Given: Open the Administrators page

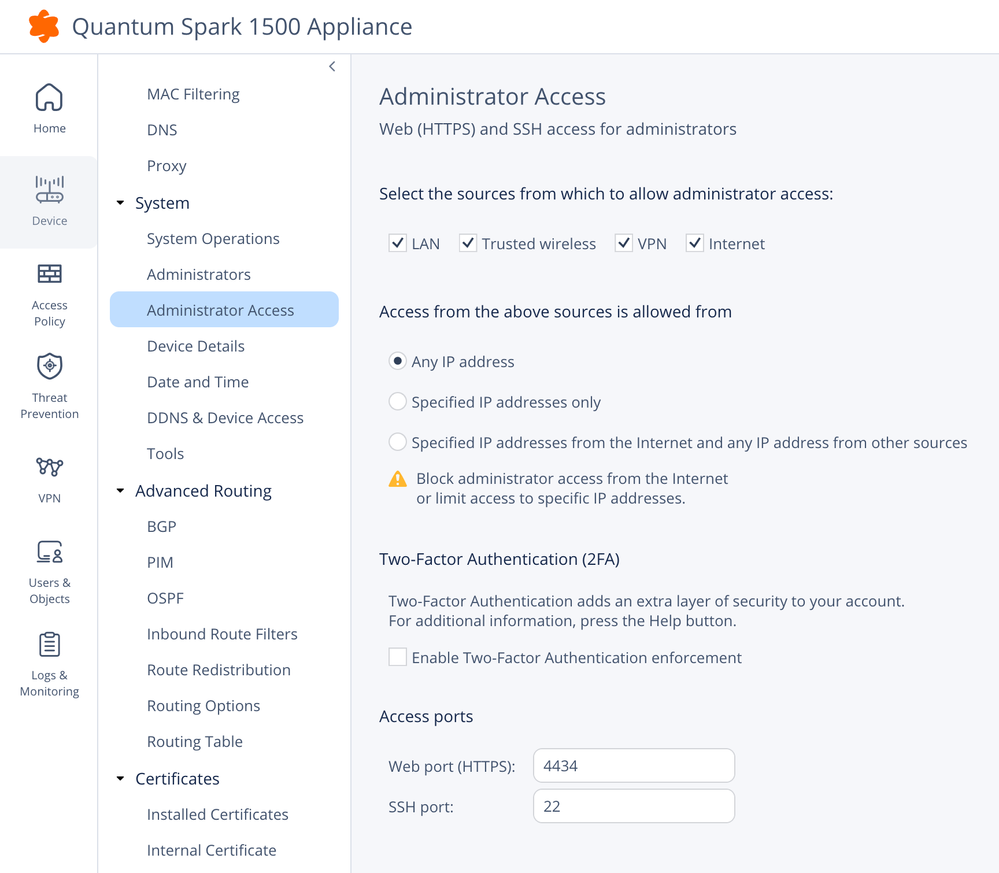Looking at the screenshot, I should pos(199,275).
